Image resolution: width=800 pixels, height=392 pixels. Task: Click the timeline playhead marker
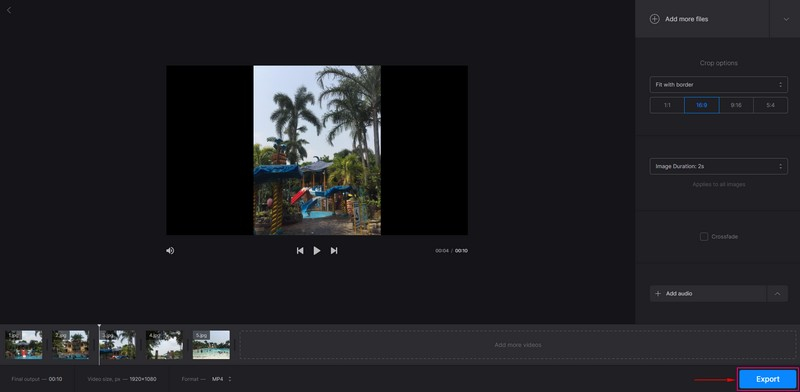99,326
